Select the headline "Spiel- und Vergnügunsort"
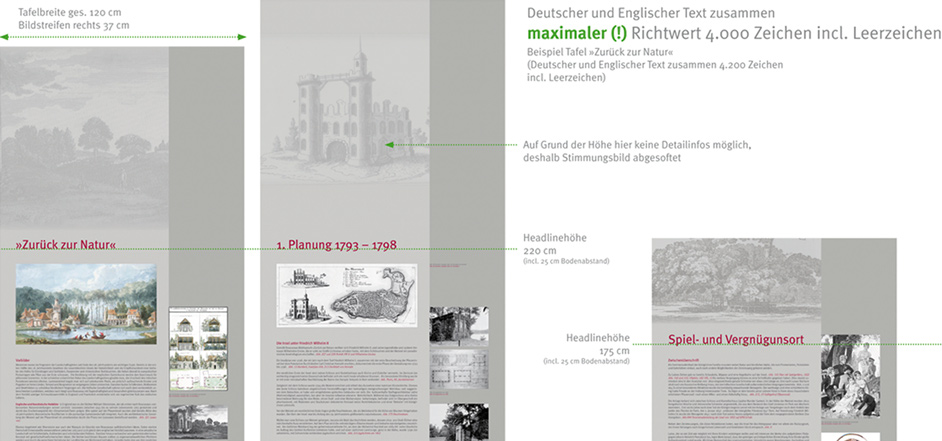This screenshot has width=942, height=441. point(735,340)
